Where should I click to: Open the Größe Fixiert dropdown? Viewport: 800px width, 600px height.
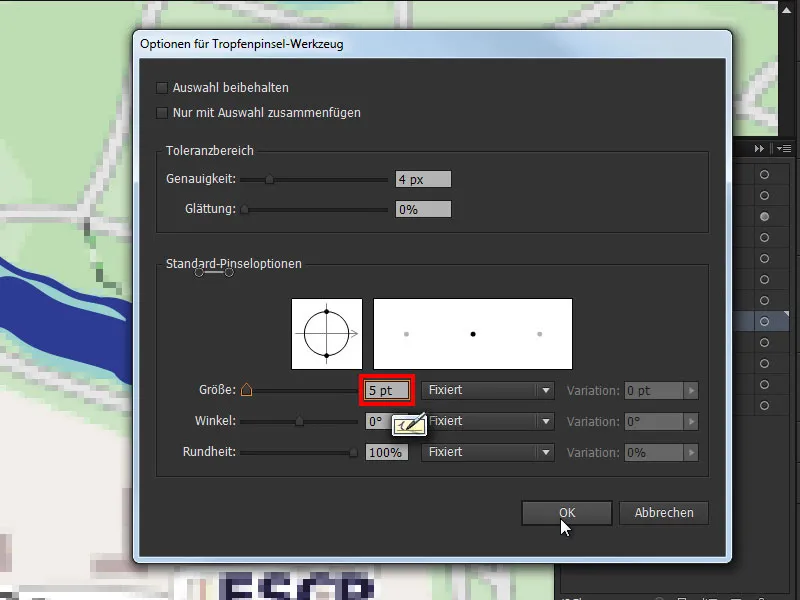488,390
